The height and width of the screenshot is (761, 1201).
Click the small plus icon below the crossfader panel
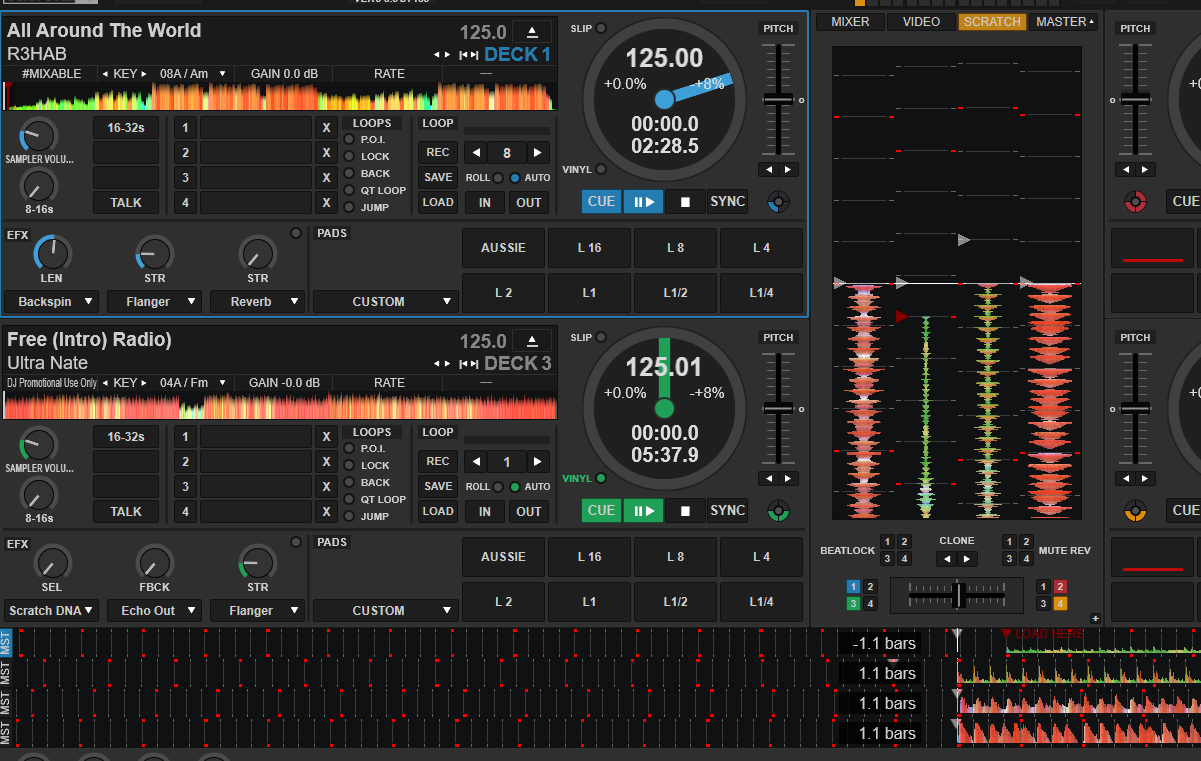(1095, 618)
